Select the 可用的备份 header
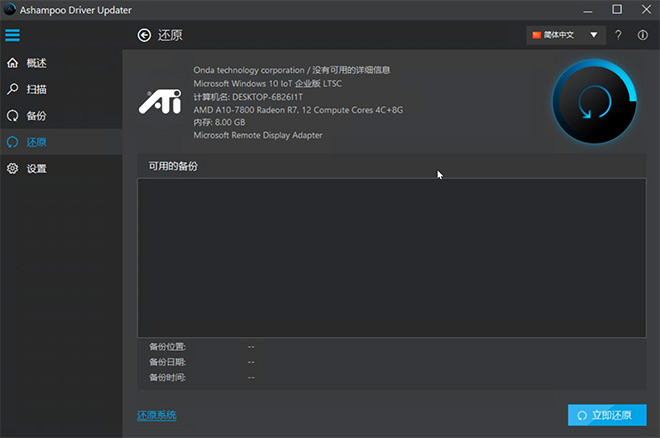 point(173,166)
